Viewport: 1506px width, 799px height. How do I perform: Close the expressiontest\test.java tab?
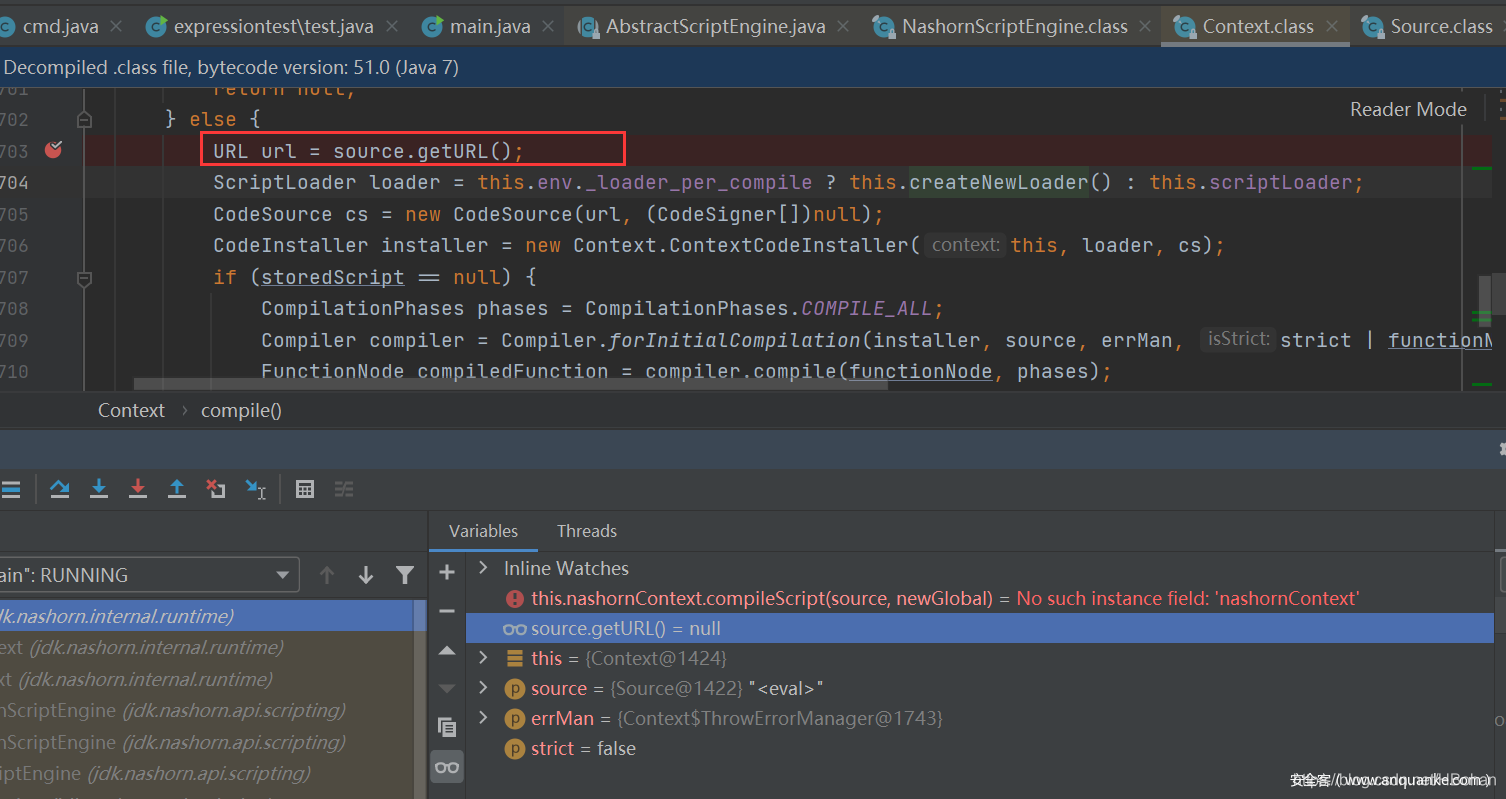pyautogui.click(x=391, y=27)
